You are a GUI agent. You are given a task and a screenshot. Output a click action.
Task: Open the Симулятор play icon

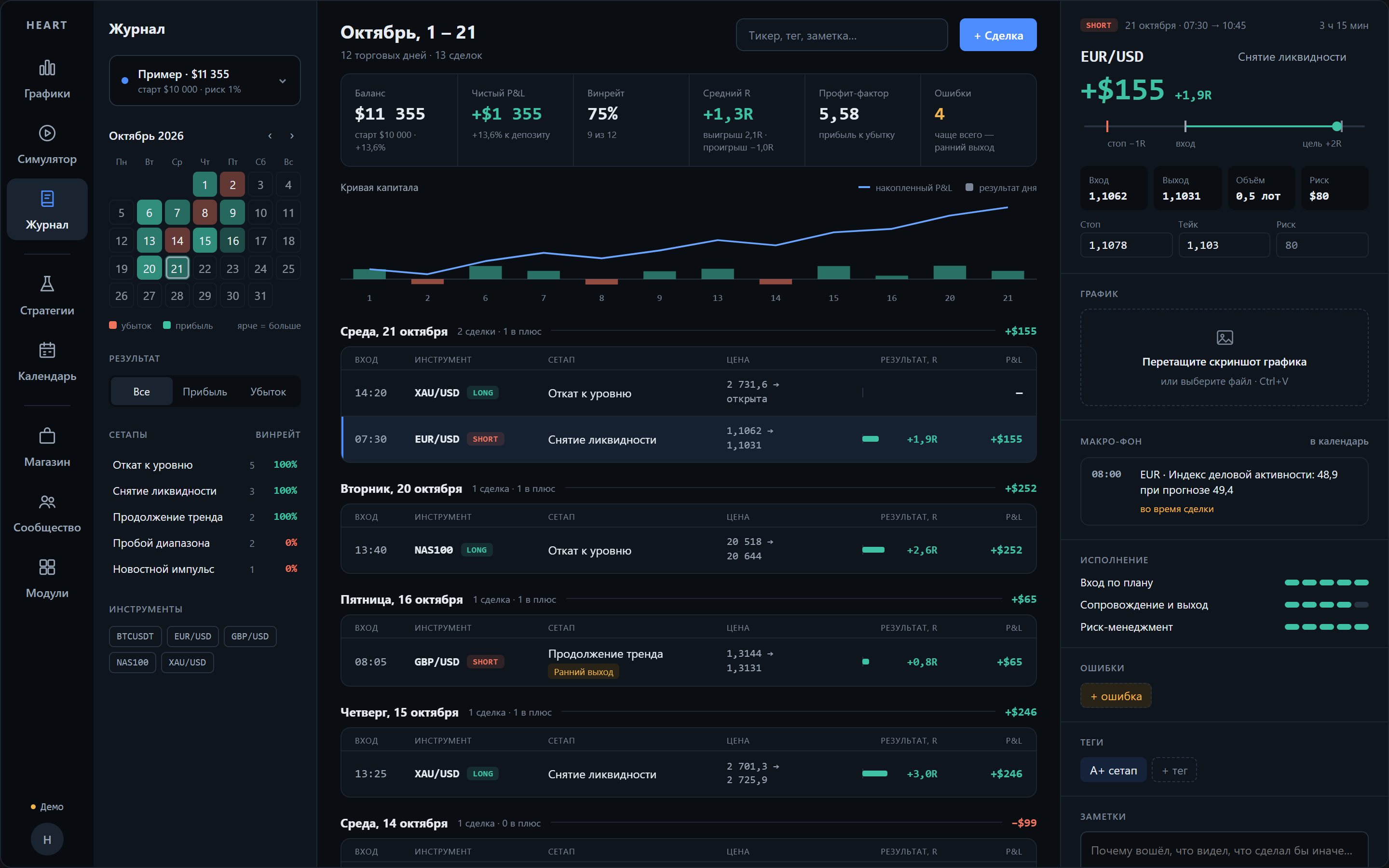click(x=47, y=133)
